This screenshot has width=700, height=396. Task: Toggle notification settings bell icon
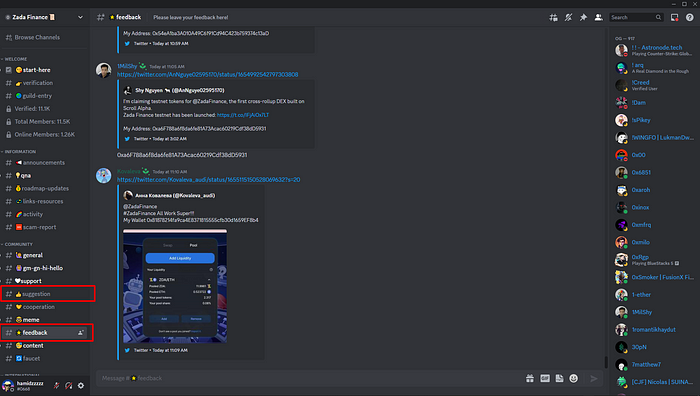568,17
